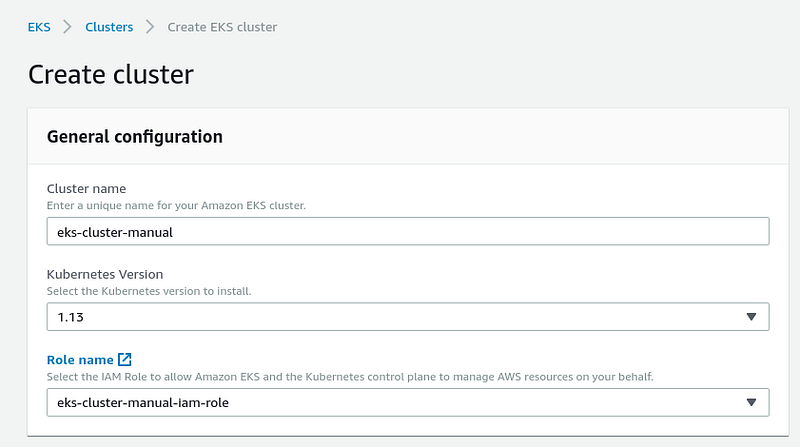
Task: Select the Create EKS cluster breadcrumb item
Action: [x=222, y=27]
